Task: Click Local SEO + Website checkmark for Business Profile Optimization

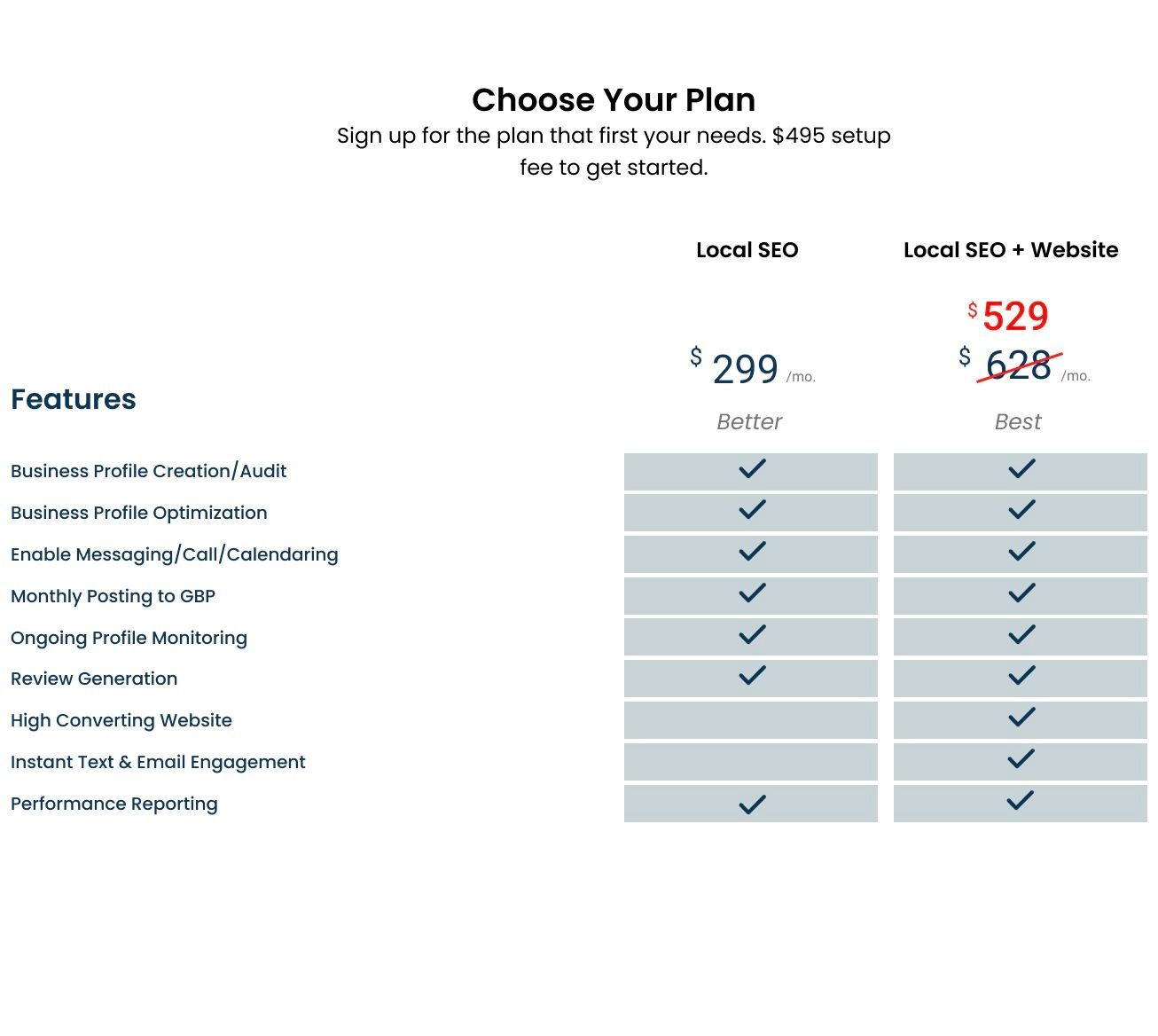Action: tap(1021, 510)
